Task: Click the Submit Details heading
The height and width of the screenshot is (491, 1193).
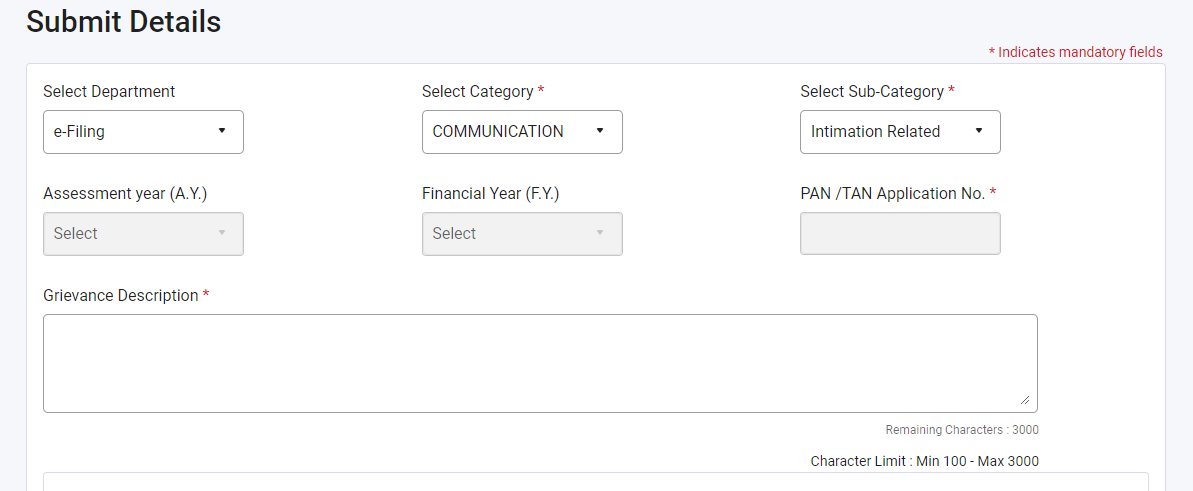Action: tap(124, 22)
